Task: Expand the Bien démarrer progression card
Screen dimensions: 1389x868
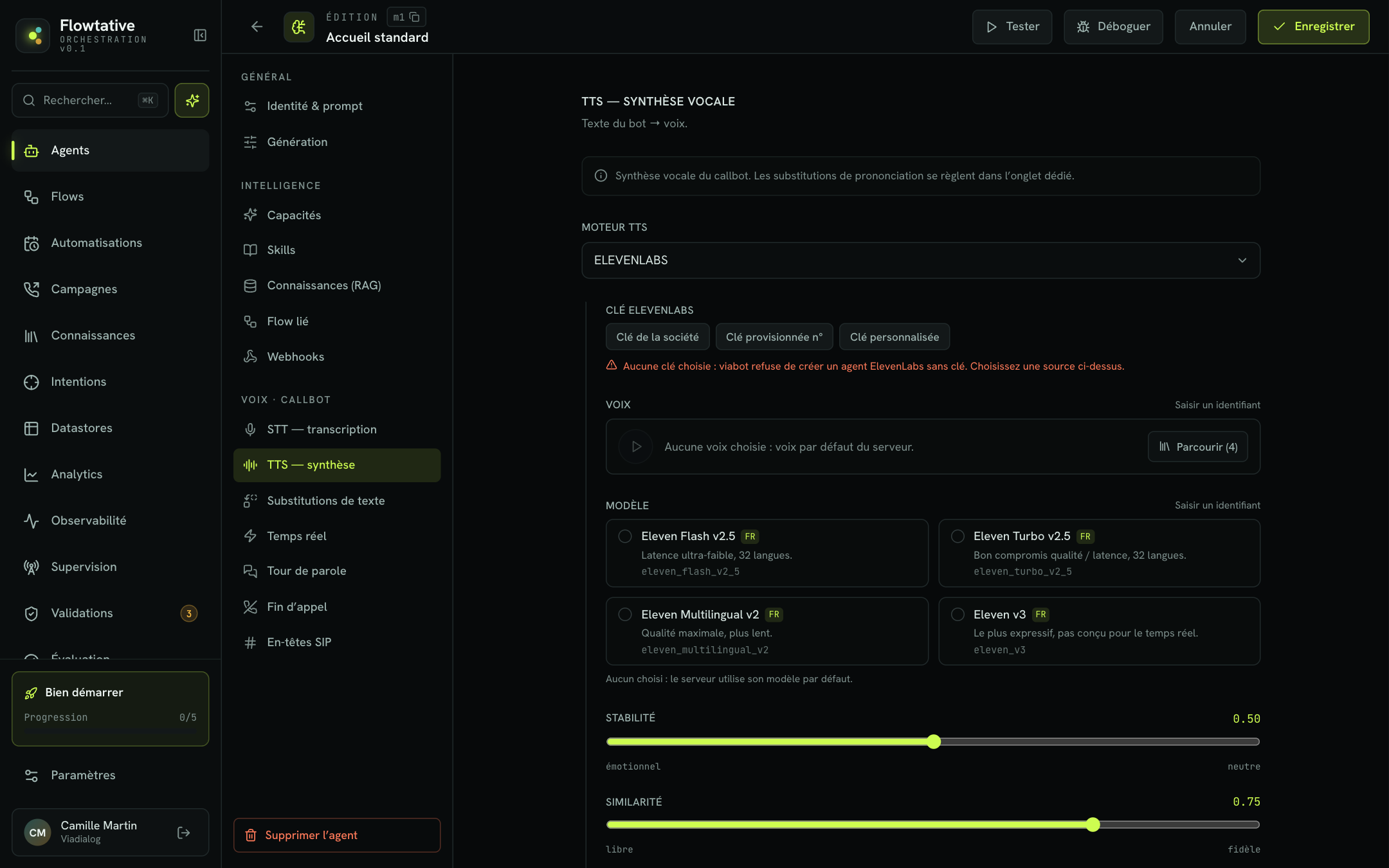Action: 110,709
